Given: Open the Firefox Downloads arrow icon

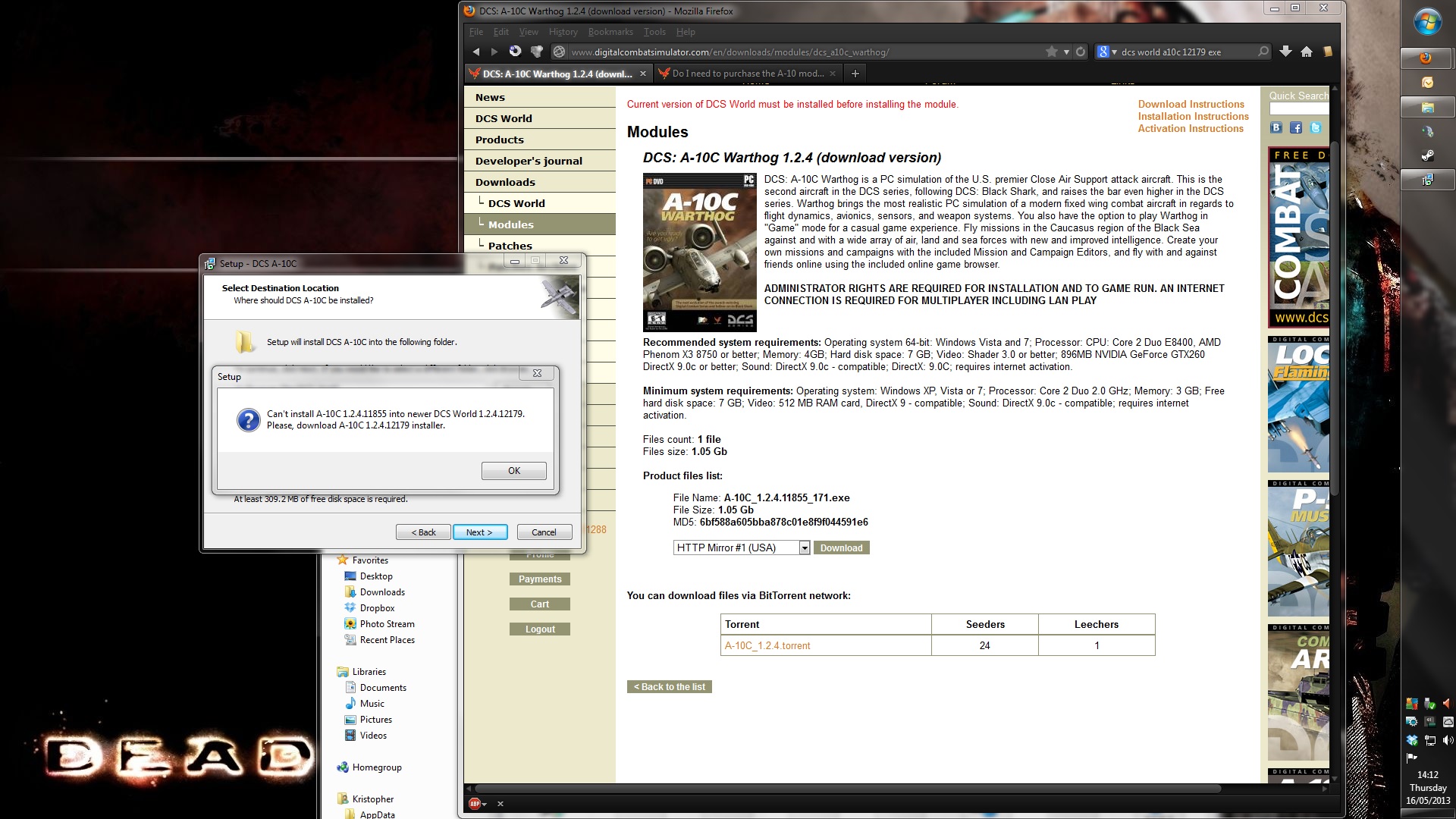Looking at the screenshot, I should click(x=1285, y=52).
